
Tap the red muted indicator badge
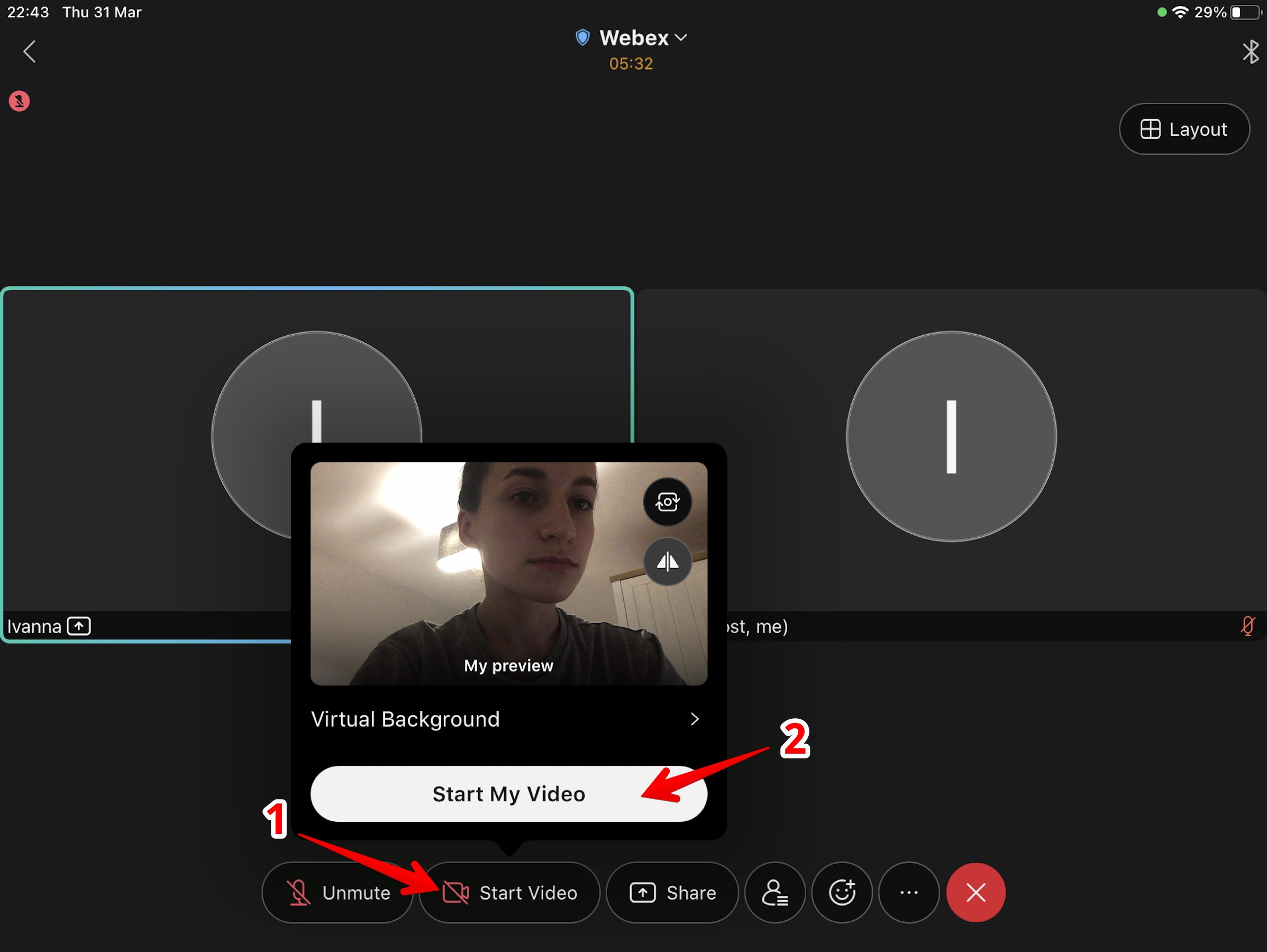click(19, 101)
